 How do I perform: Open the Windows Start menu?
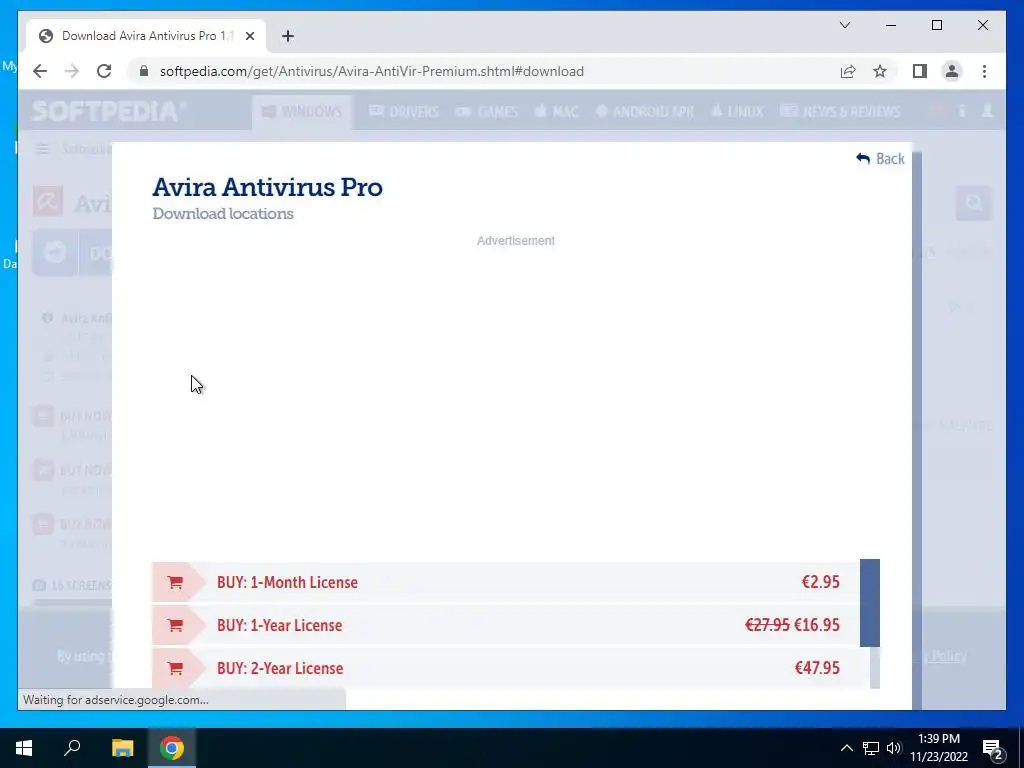point(24,748)
